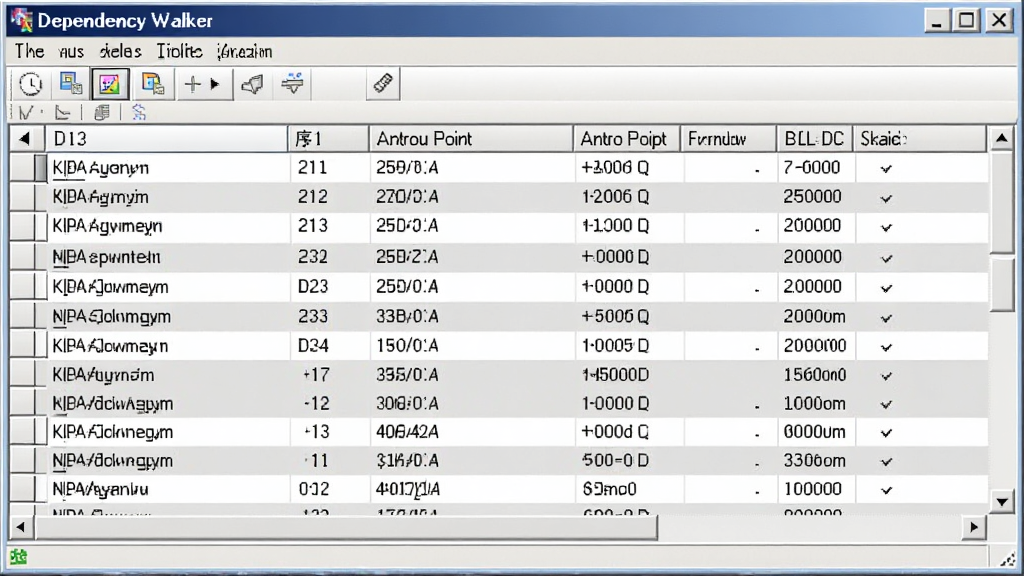Screen dimensions: 1024x576
Task: Click the checkmark icon in the second toolbar row
Action: tap(25, 113)
